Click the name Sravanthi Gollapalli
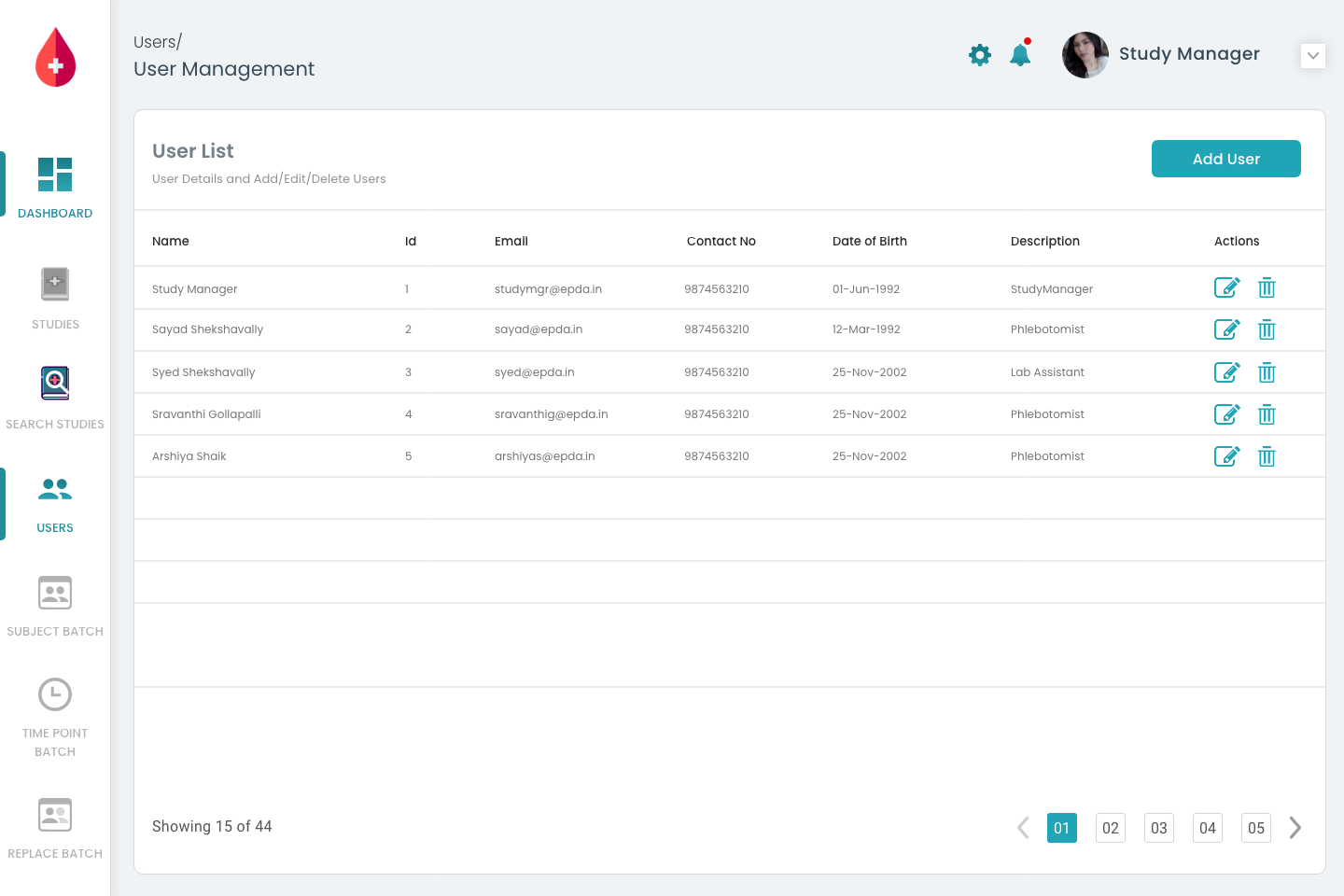1344x896 pixels. pos(206,414)
